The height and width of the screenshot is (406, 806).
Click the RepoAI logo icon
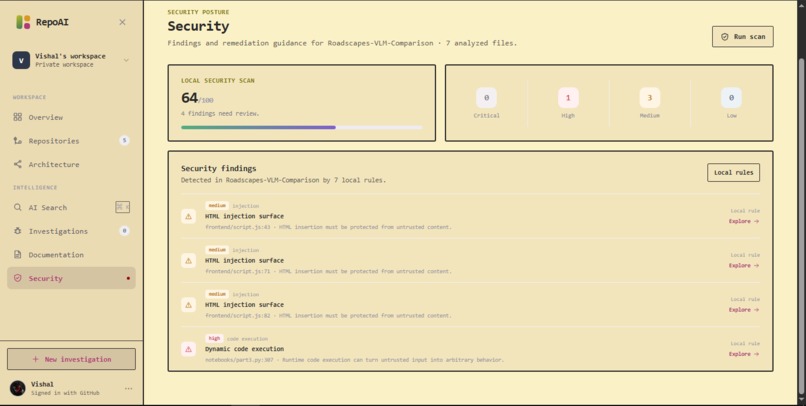pos(23,22)
